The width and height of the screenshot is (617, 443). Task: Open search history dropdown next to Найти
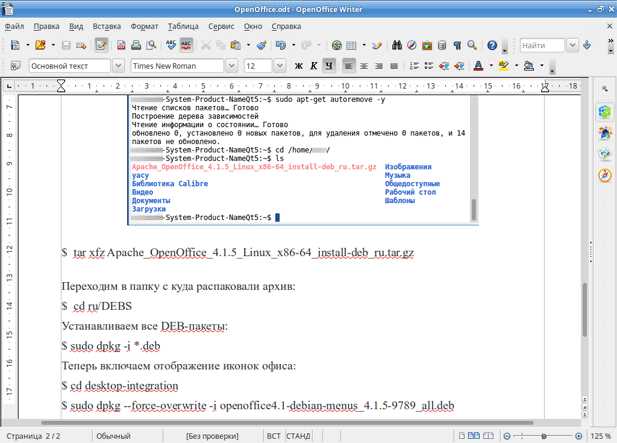(573, 45)
